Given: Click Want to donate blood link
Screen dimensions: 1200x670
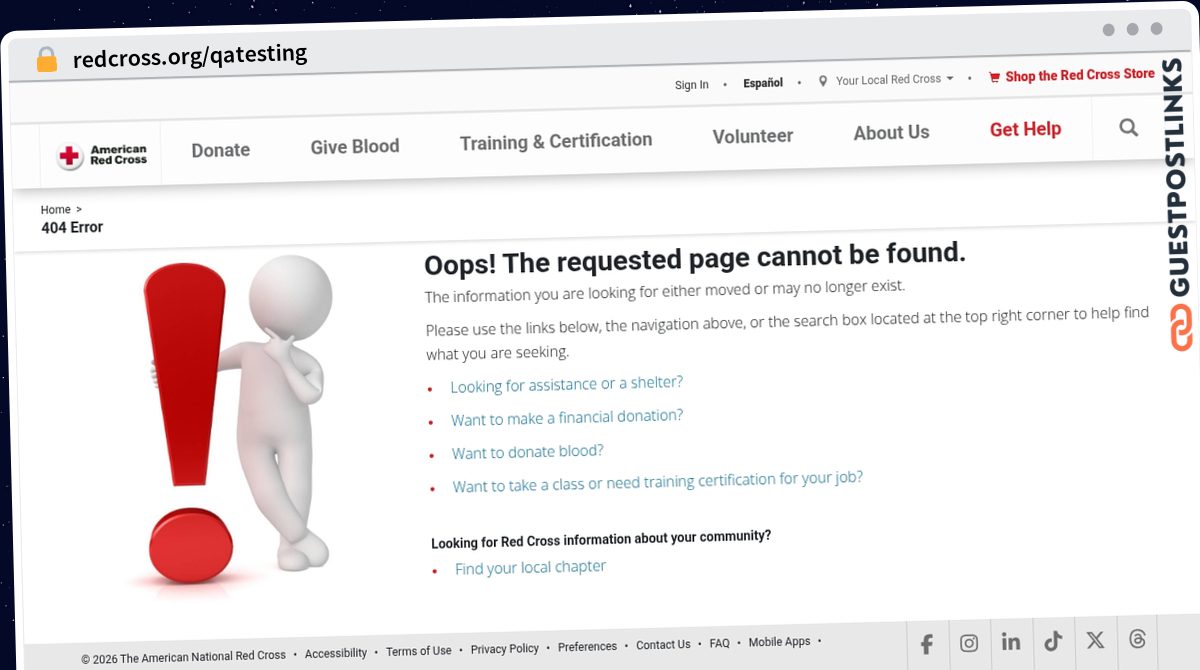Looking at the screenshot, I should tap(527, 452).
